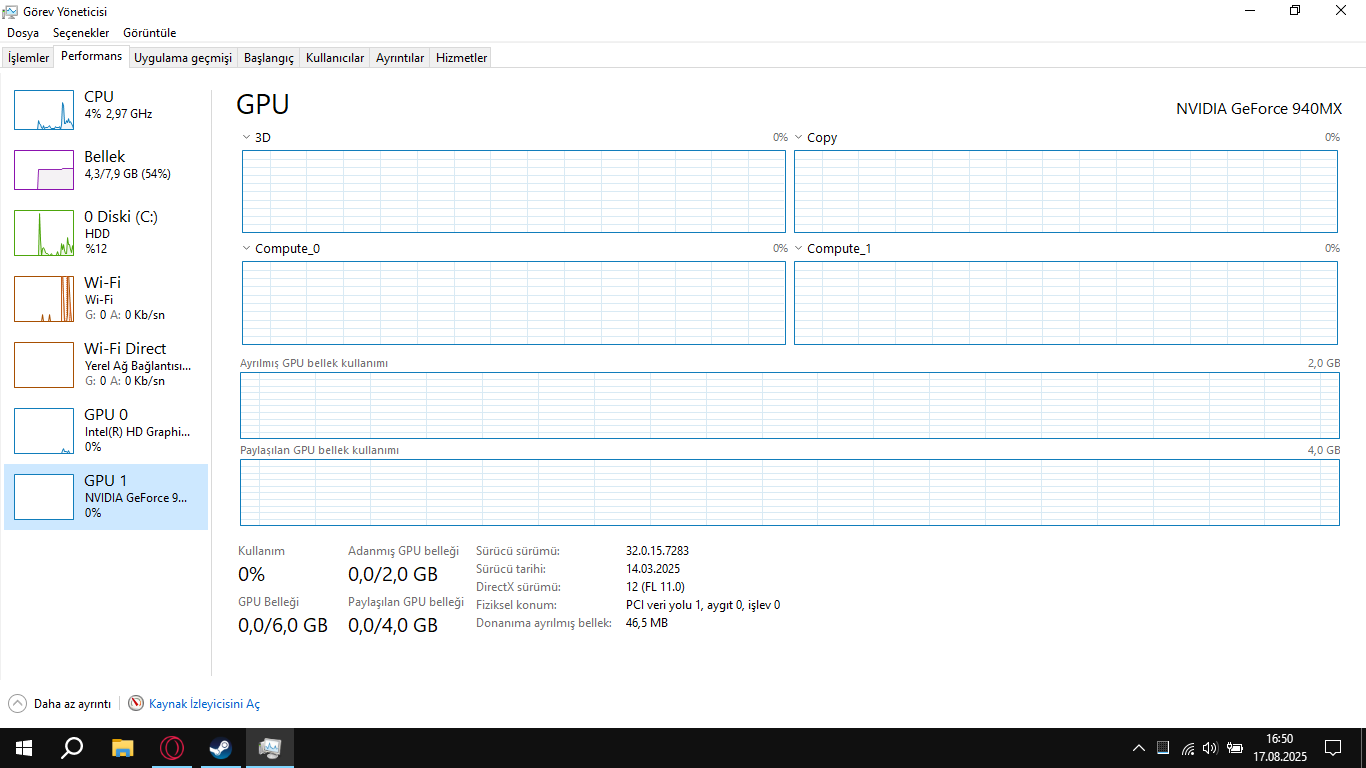Click DirectX version 12 (FL 11.0)
Image resolution: width=1366 pixels, height=768 pixels.
[655, 587]
